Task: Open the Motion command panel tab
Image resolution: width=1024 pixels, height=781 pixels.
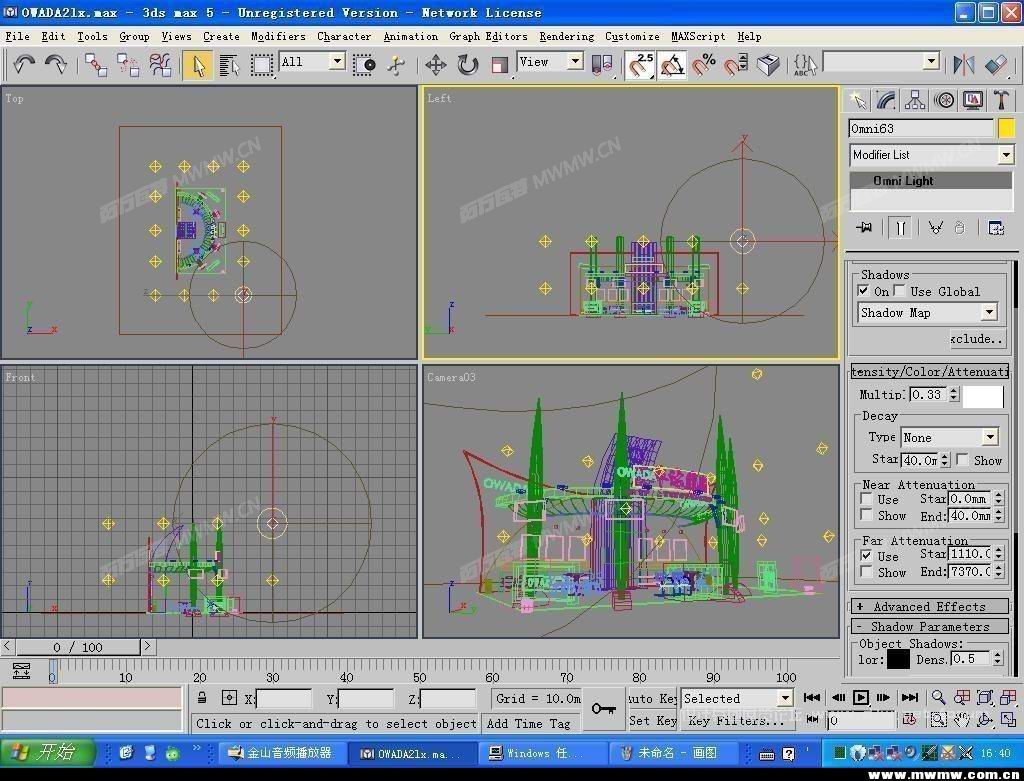Action: [944, 100]
